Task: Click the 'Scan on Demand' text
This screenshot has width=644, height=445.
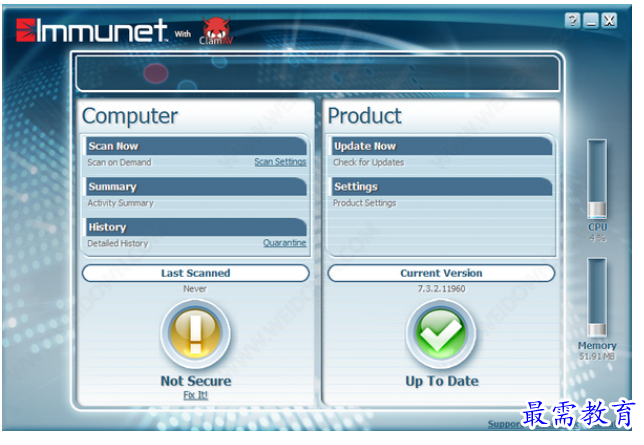Action: 119,162
